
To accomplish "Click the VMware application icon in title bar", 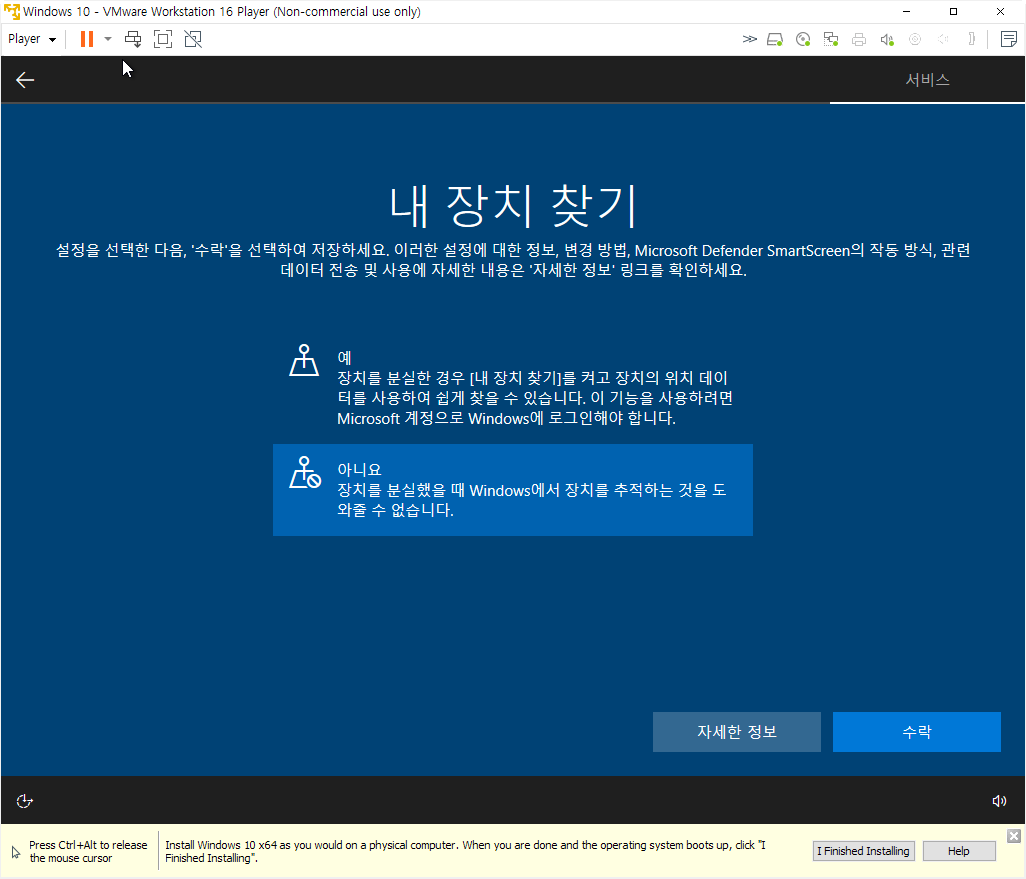I will (12, 11).
